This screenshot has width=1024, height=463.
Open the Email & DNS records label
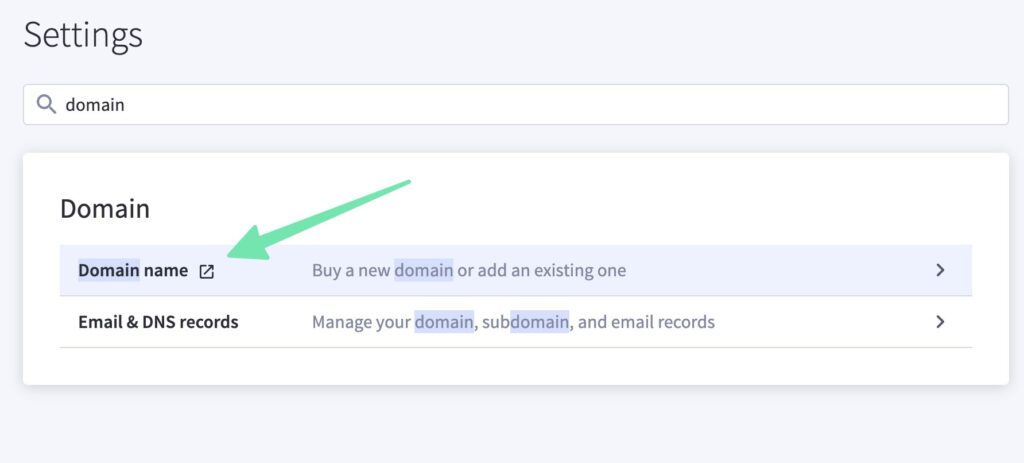tap(158, 322)
